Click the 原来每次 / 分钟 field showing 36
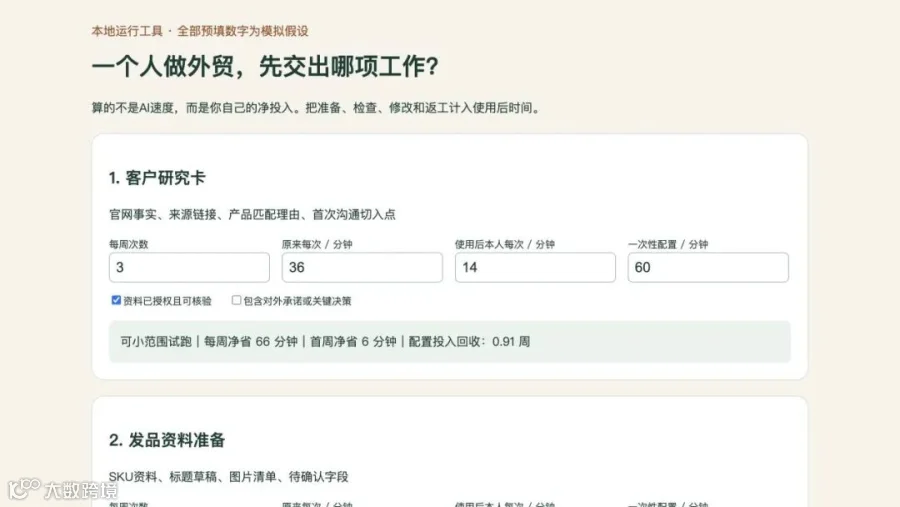 (362, 267)
